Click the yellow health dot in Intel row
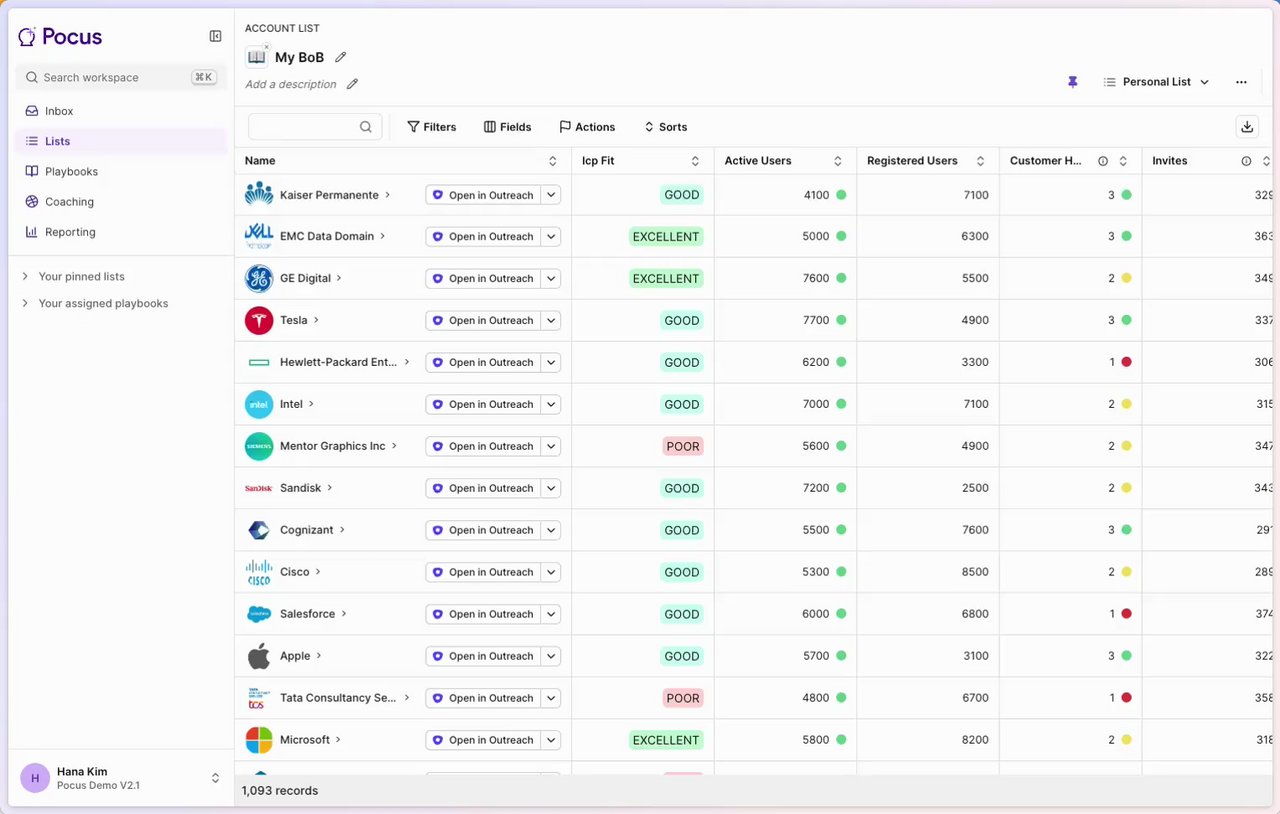1280x814 pixels. (x=1127, y=404)
